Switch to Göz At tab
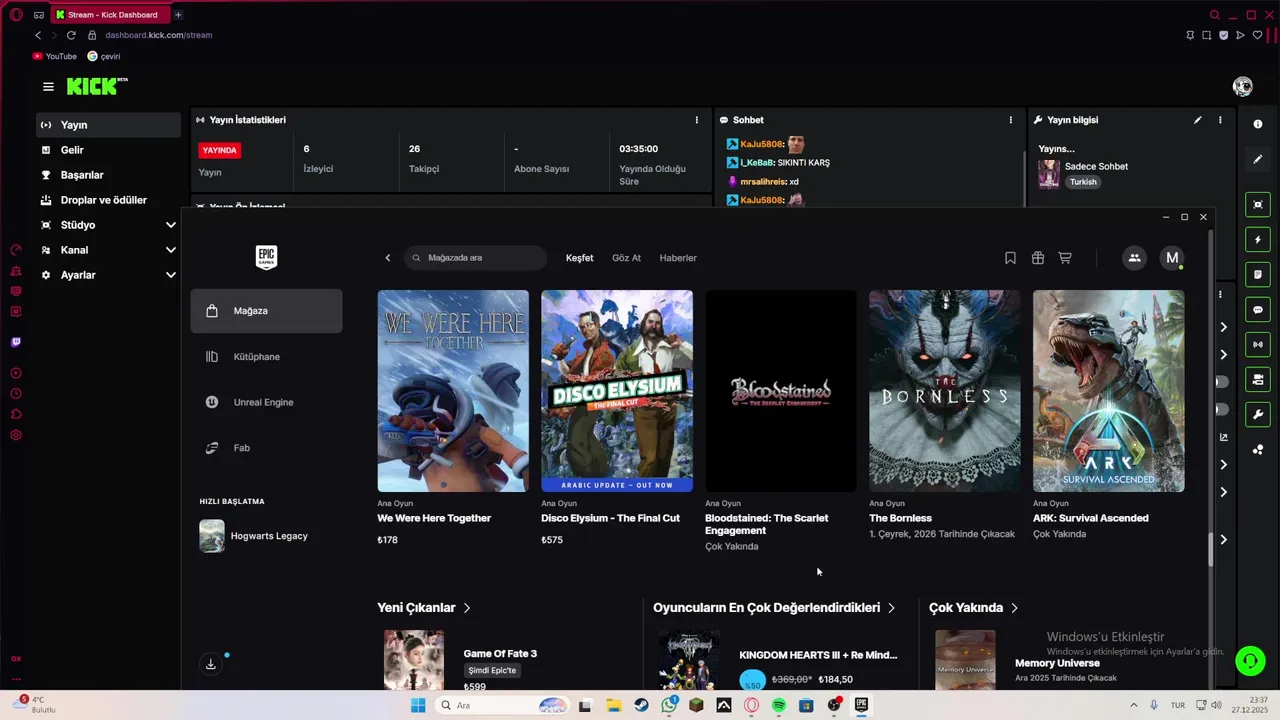 tap(626, 258)
